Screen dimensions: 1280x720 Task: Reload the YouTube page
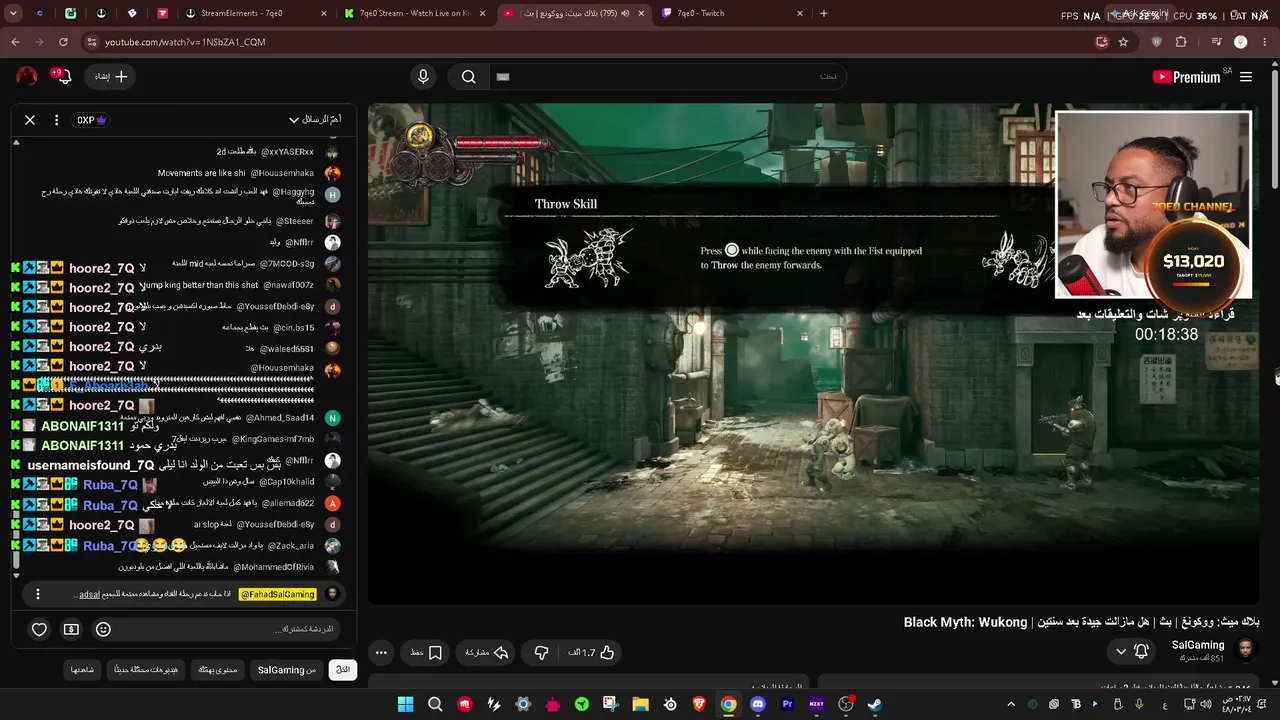[x=63, y=42]
